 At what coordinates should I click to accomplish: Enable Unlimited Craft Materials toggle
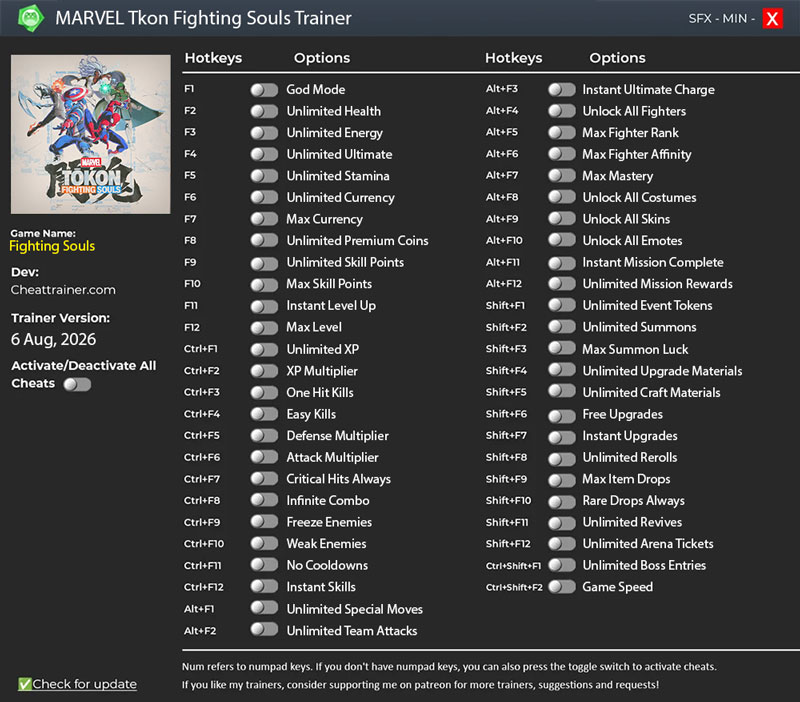[x=562, y=391]
